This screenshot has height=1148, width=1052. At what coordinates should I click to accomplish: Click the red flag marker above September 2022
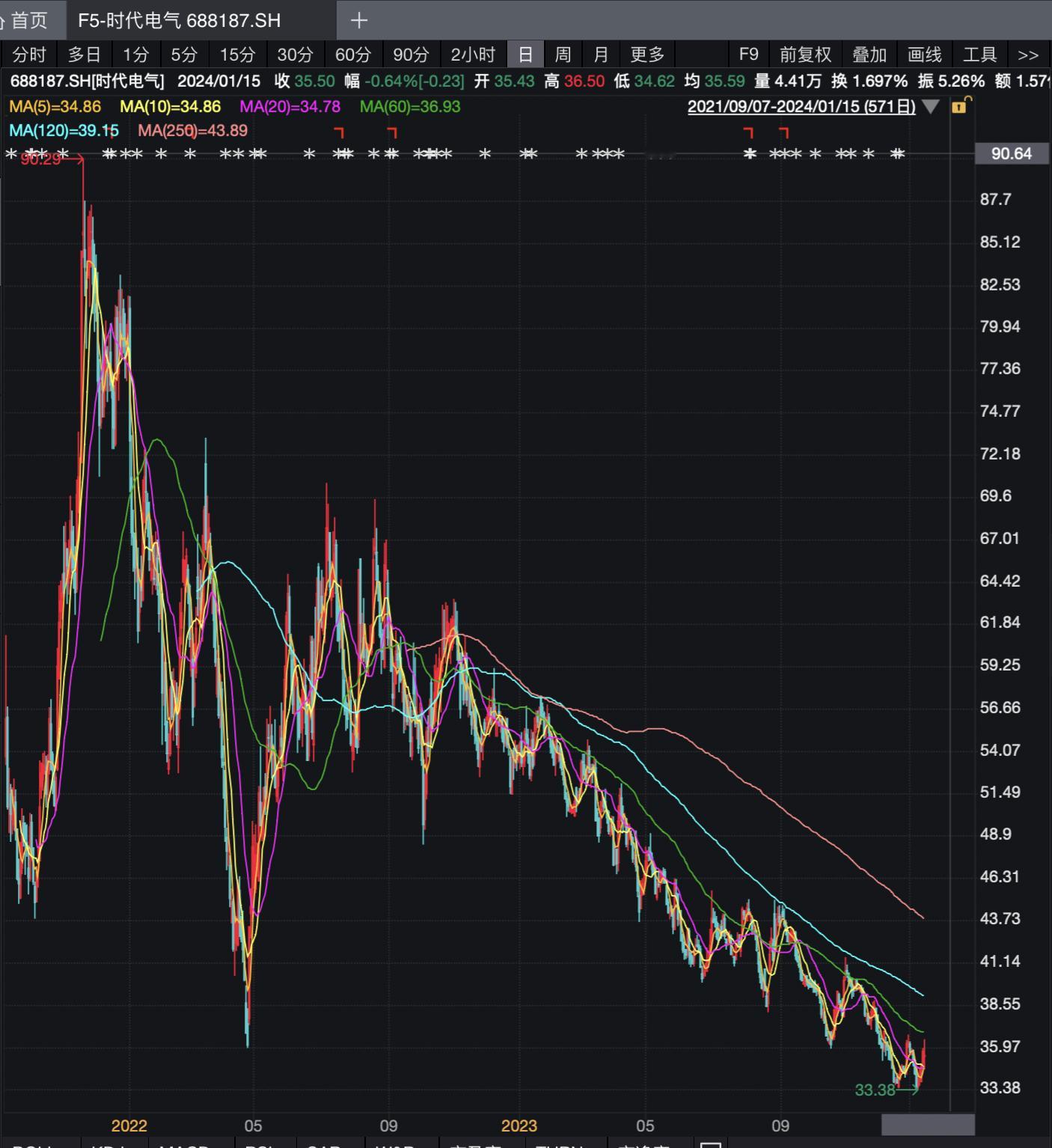tap(392, 132)
